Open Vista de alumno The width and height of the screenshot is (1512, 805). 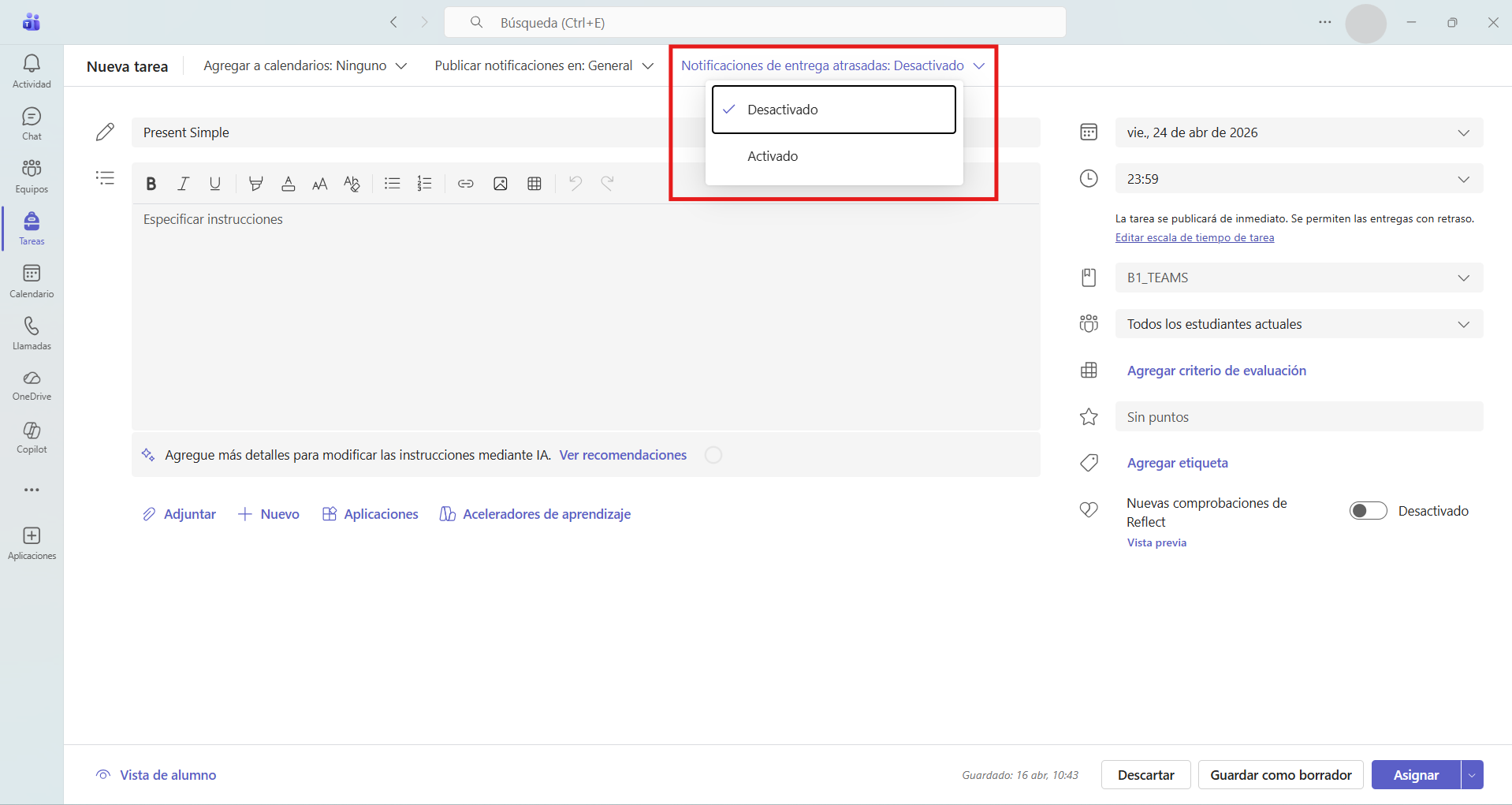[x=156, y=775]
